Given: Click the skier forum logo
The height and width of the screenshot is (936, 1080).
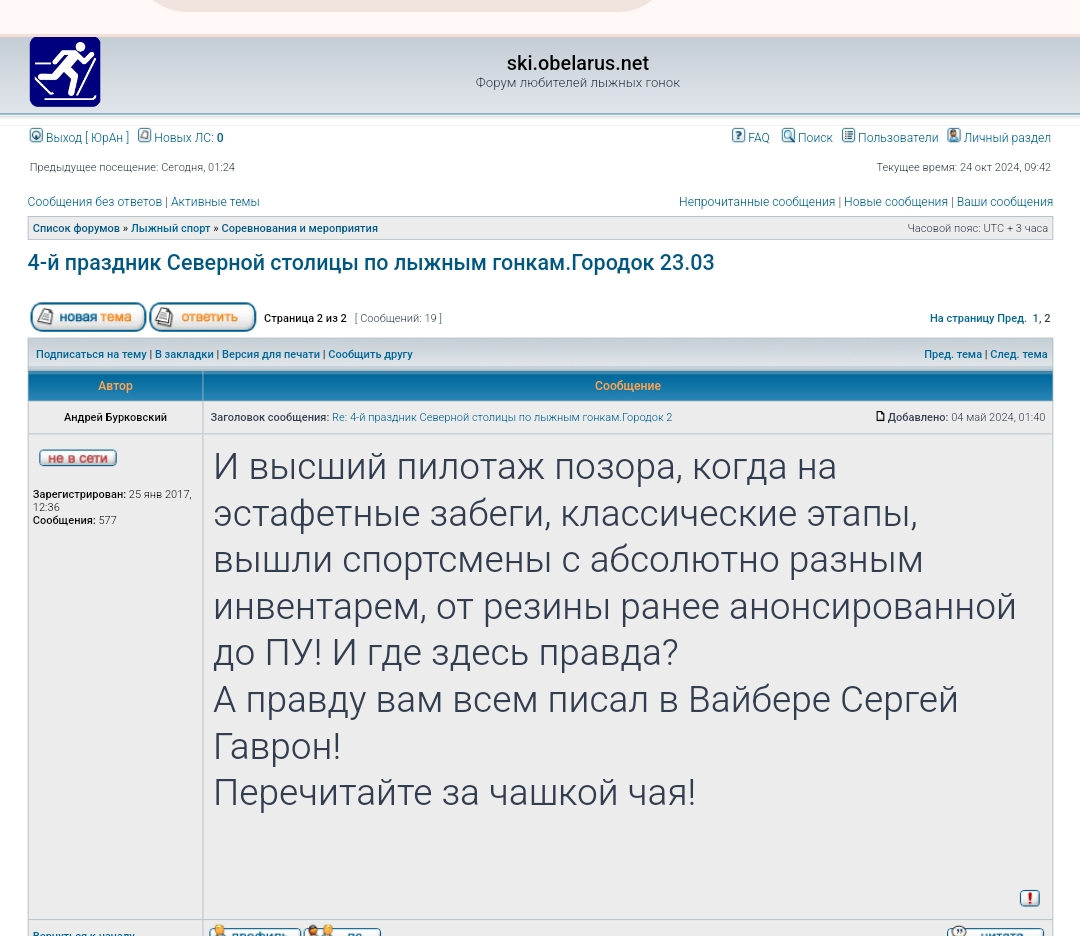Looking at the screenshot, I should (x=65, y=72).
